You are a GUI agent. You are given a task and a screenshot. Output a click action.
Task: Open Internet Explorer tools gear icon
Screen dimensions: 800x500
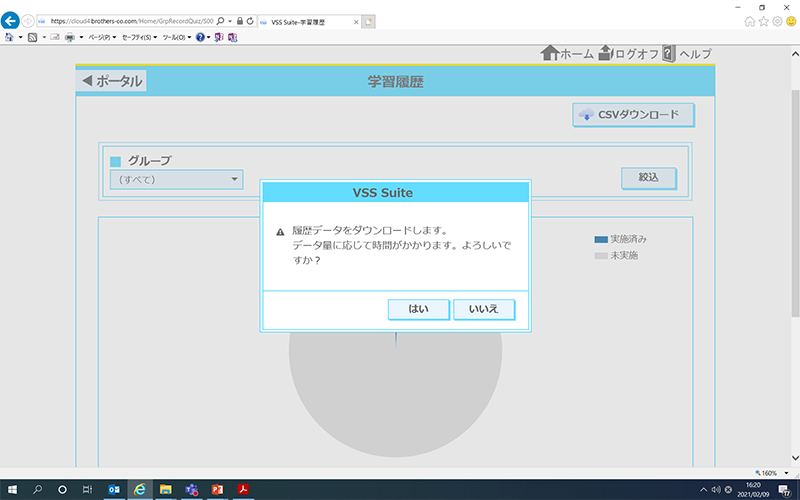(777, 21)
